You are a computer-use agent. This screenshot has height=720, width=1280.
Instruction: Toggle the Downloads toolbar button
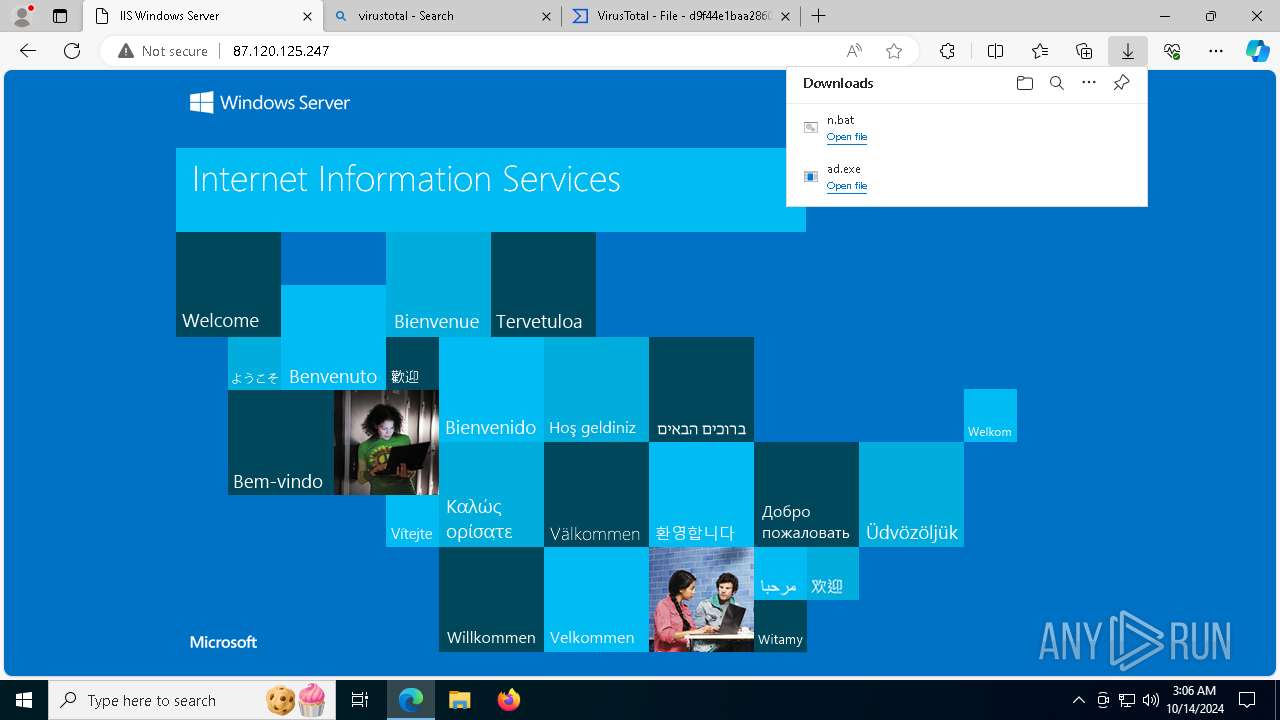pyautogui.click(x=1128, y=51)
